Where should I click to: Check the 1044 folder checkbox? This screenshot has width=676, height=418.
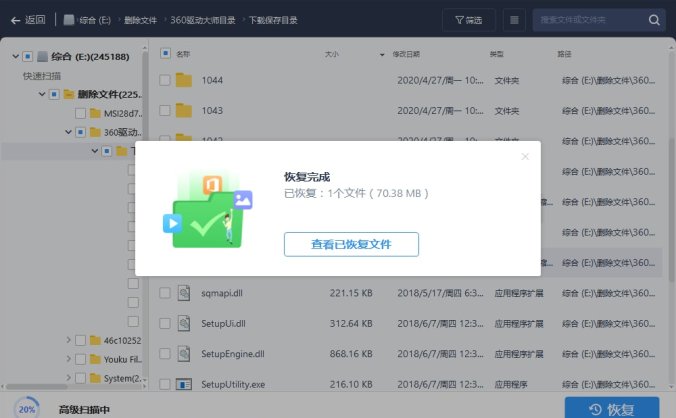click(165, 80)
